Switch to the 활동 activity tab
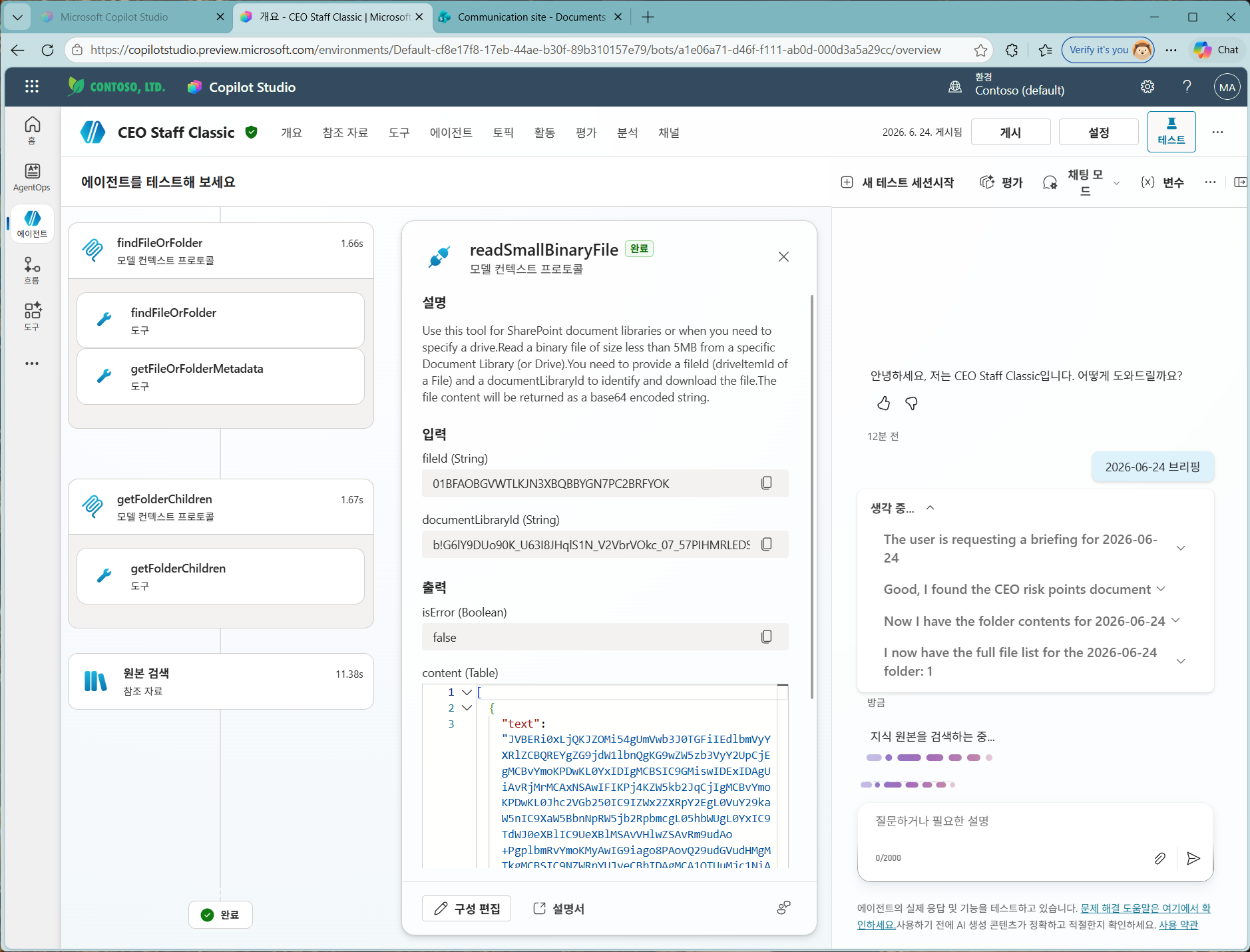Image resolution: width=1250 pixels, height=952 pixels. [x=544, y=132]
